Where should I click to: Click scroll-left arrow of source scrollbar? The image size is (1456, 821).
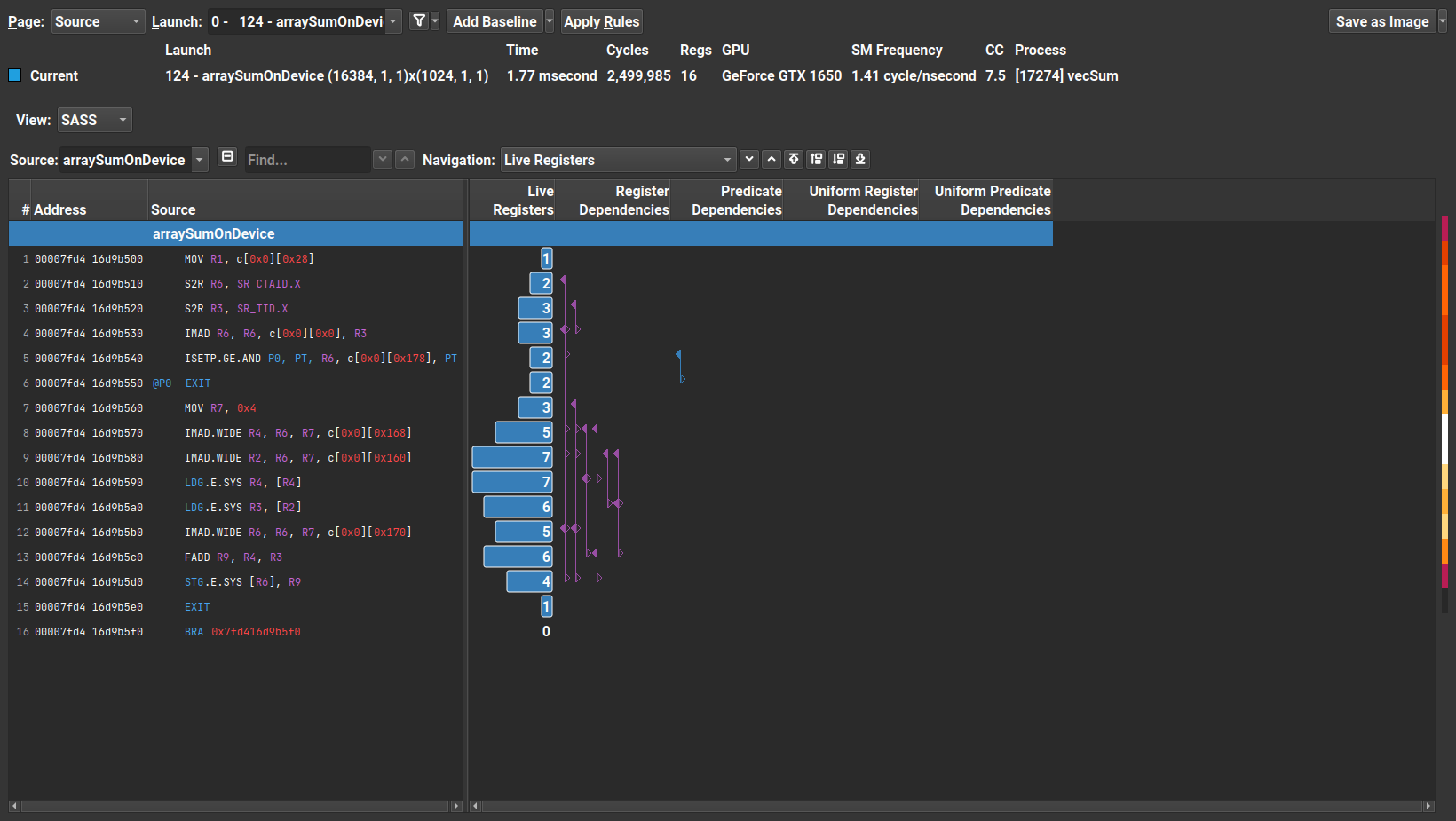click(14, 806)
